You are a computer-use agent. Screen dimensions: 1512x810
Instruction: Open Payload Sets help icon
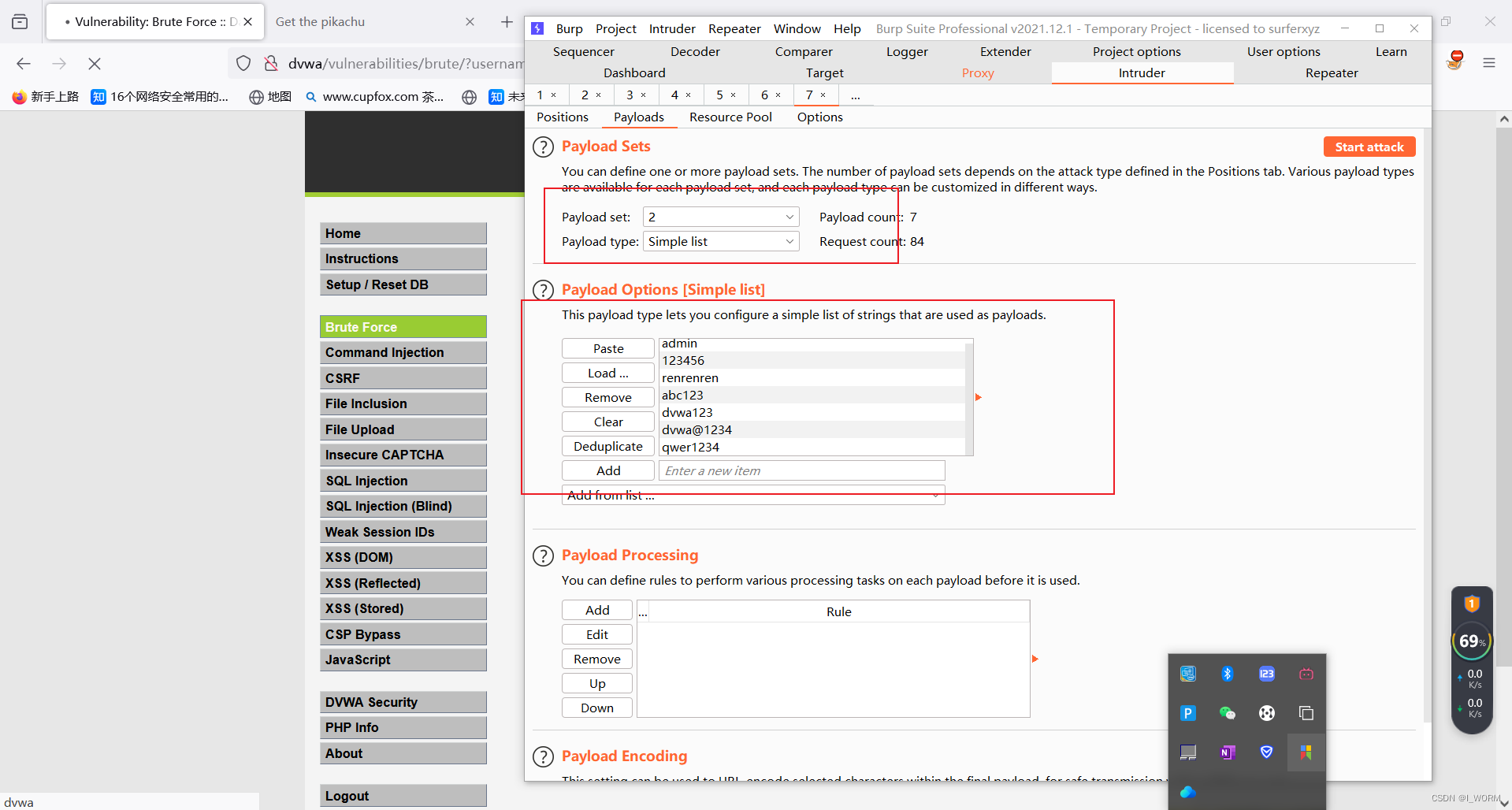click(543, 147)
